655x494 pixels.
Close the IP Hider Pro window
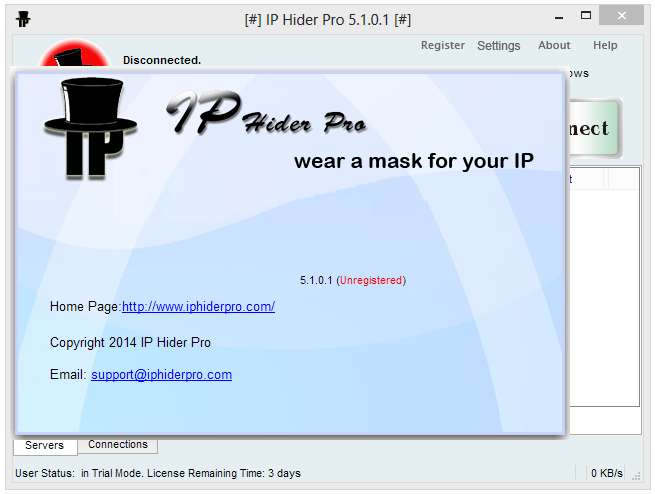pyautogui.click(x=622, y=16)
